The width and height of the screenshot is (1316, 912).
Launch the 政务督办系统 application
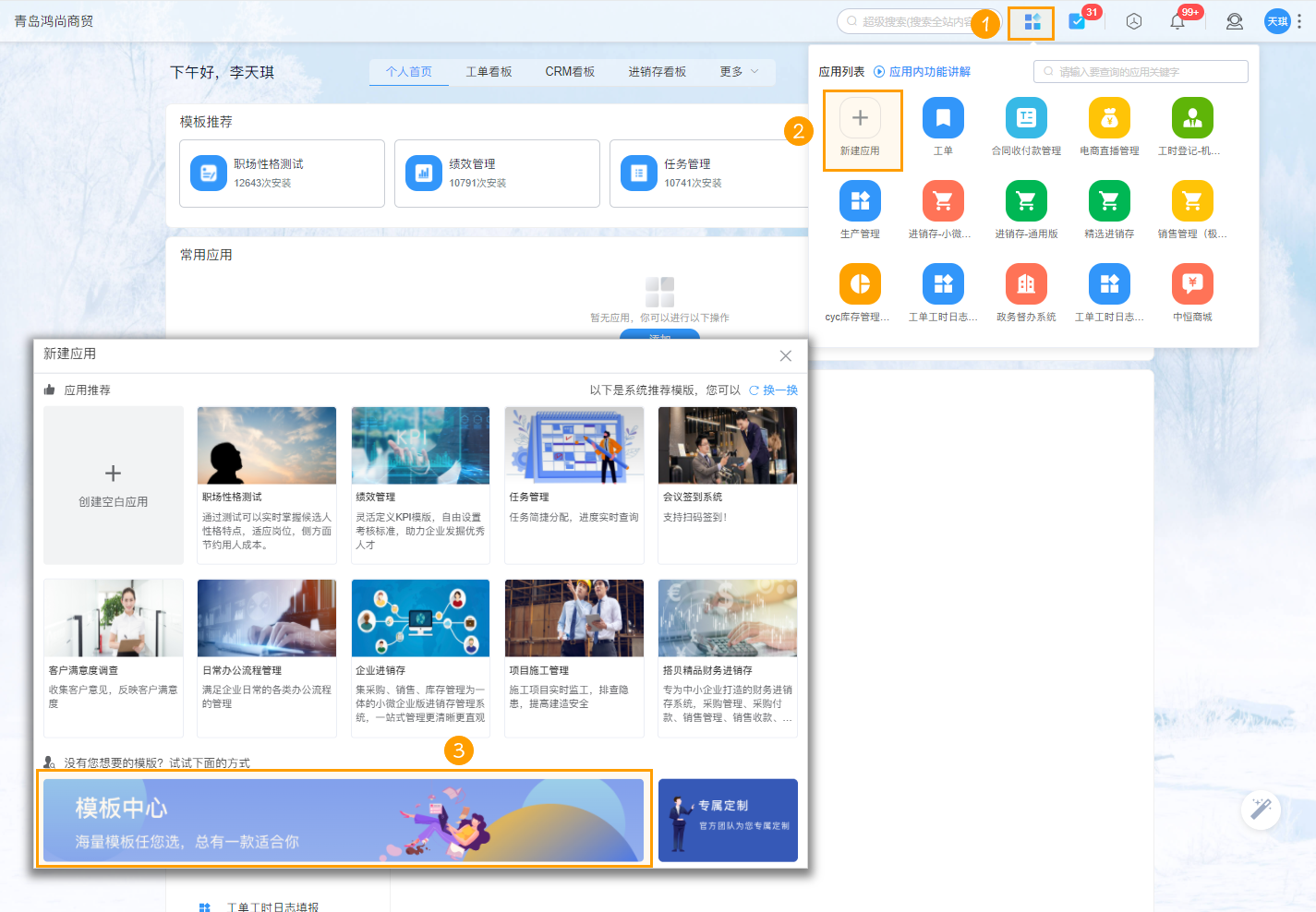coord(1026,283)
